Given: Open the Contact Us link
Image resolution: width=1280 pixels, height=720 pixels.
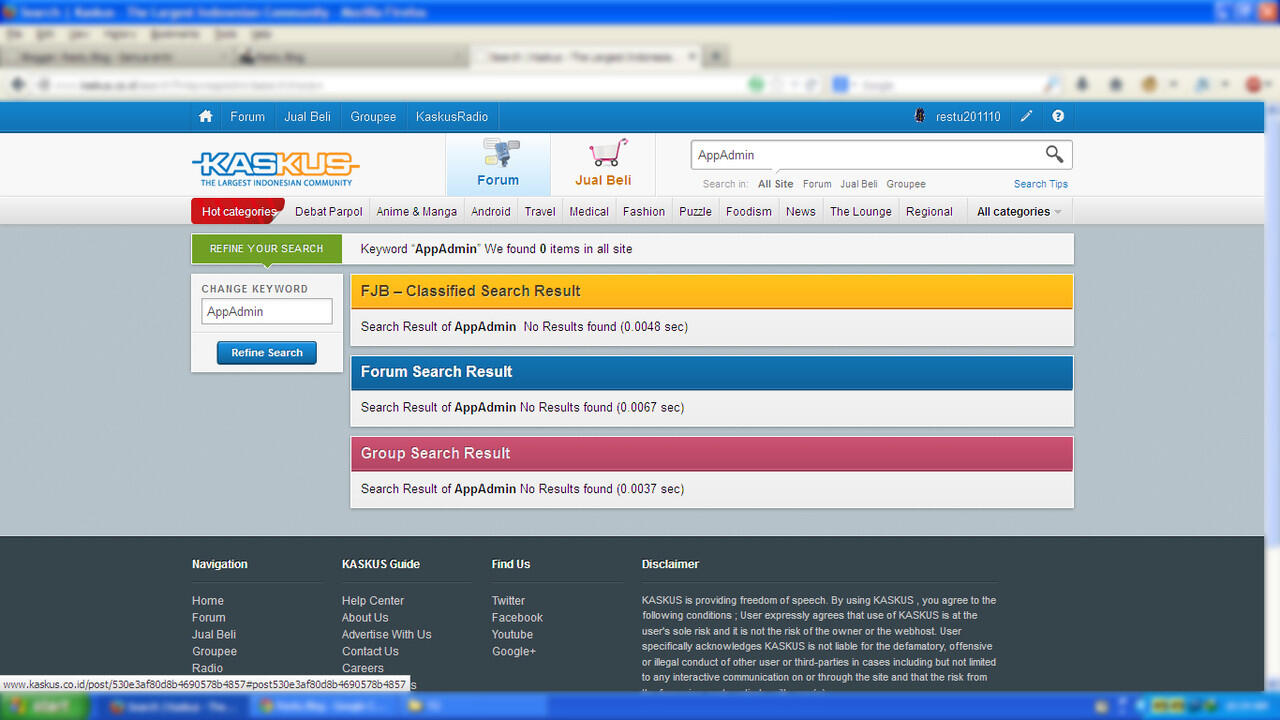Looking at the screenshot, I should tap(370, 652).
